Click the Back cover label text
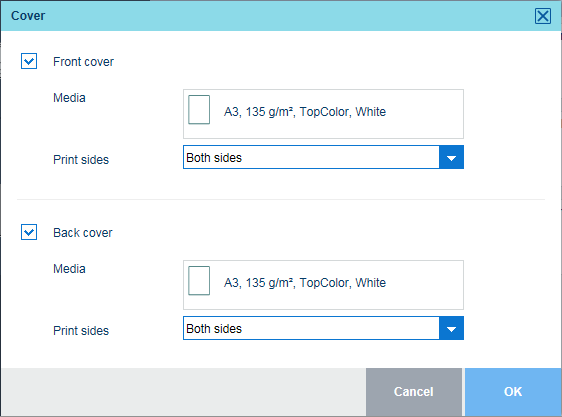The image size is (562, 417). [x=83, y=233]
